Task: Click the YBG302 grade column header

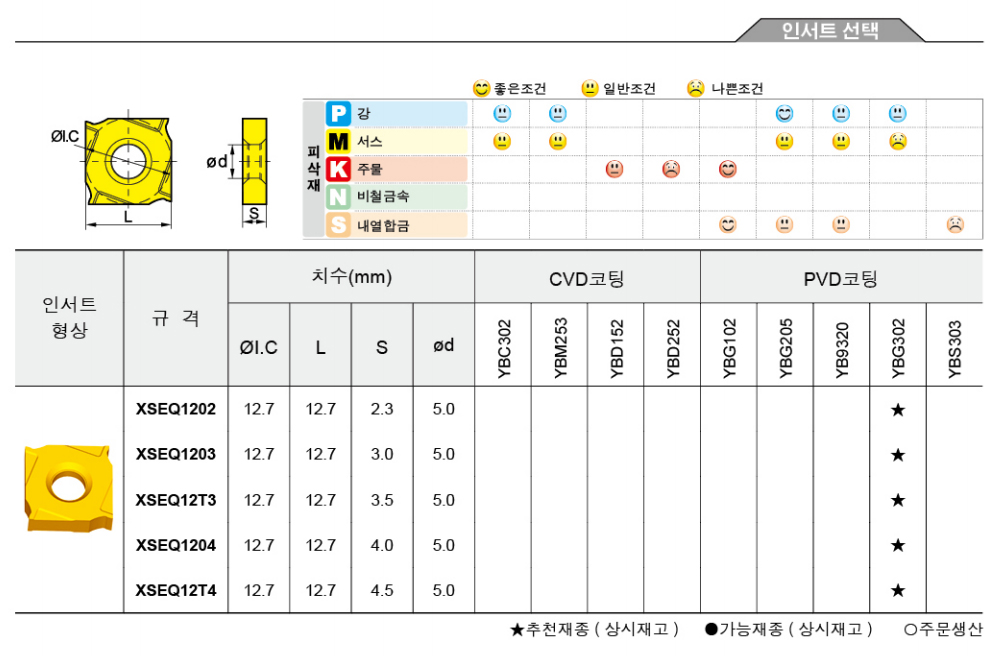Action: coord(898,346)
